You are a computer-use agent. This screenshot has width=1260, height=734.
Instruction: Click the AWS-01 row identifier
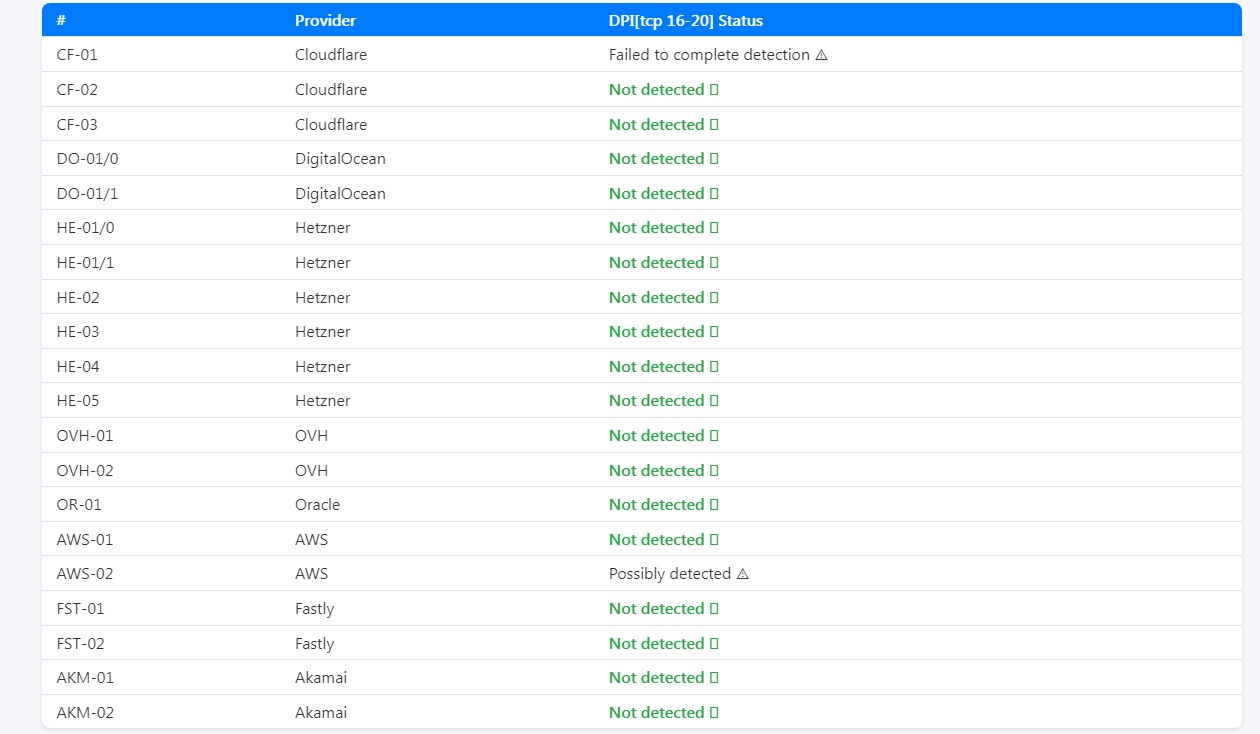85,540
